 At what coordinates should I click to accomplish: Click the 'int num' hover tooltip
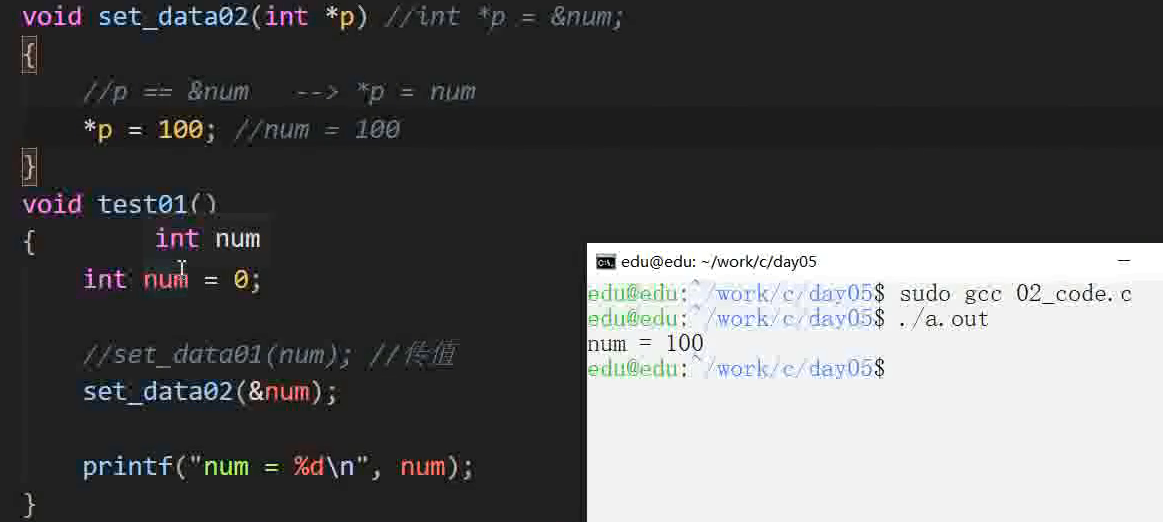coord(208,239)
